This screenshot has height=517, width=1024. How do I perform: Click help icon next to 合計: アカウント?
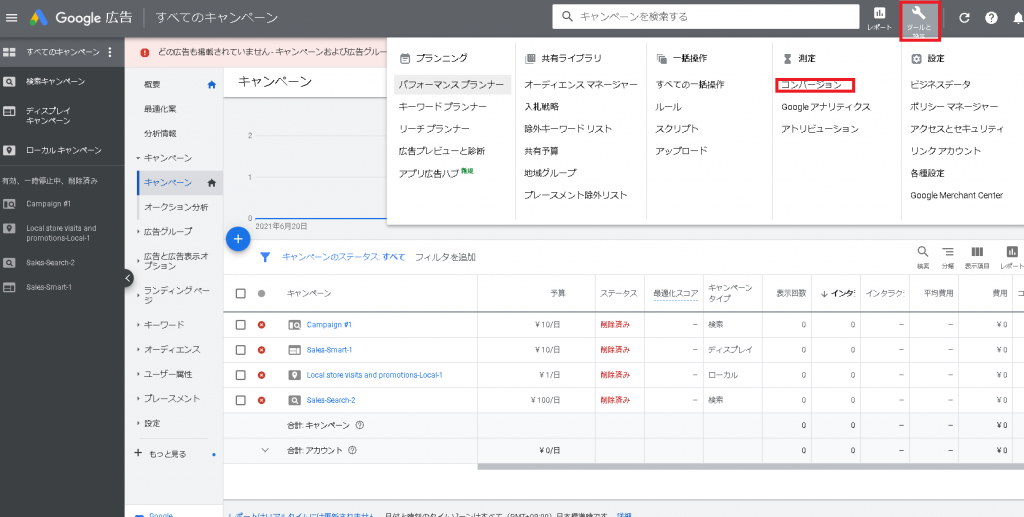353,450
